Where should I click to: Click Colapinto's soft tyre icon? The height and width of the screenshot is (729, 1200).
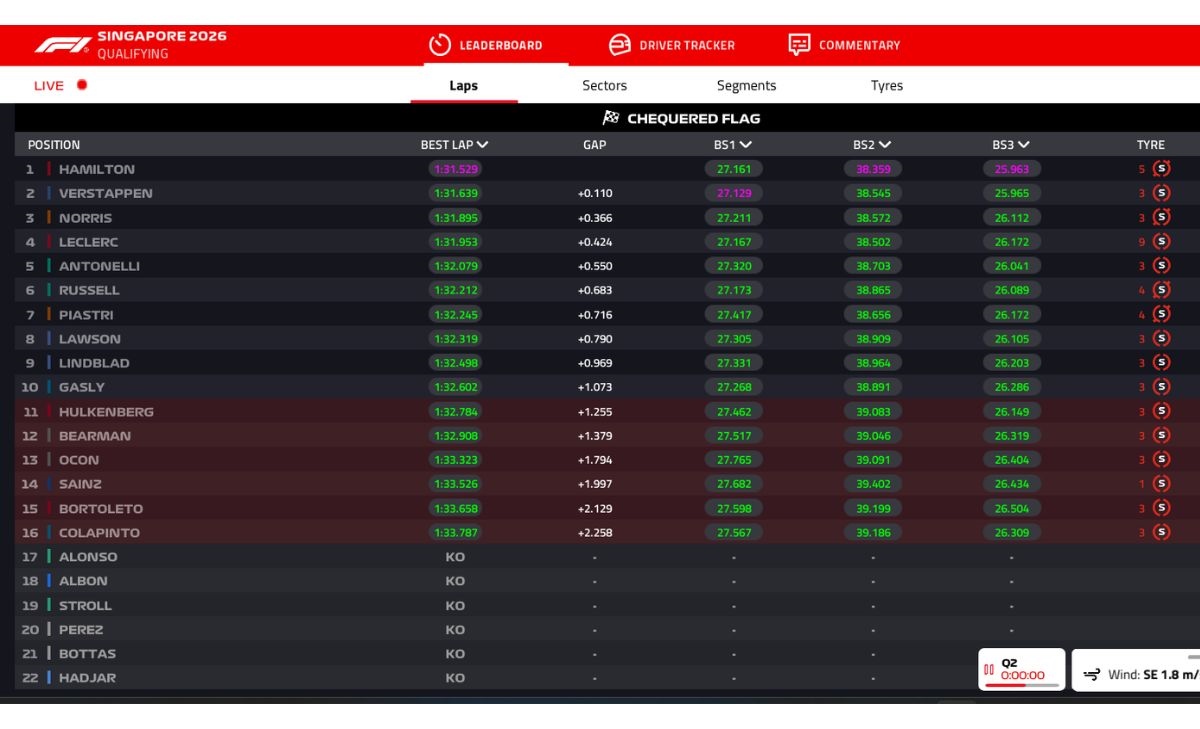click(1161, 533)
